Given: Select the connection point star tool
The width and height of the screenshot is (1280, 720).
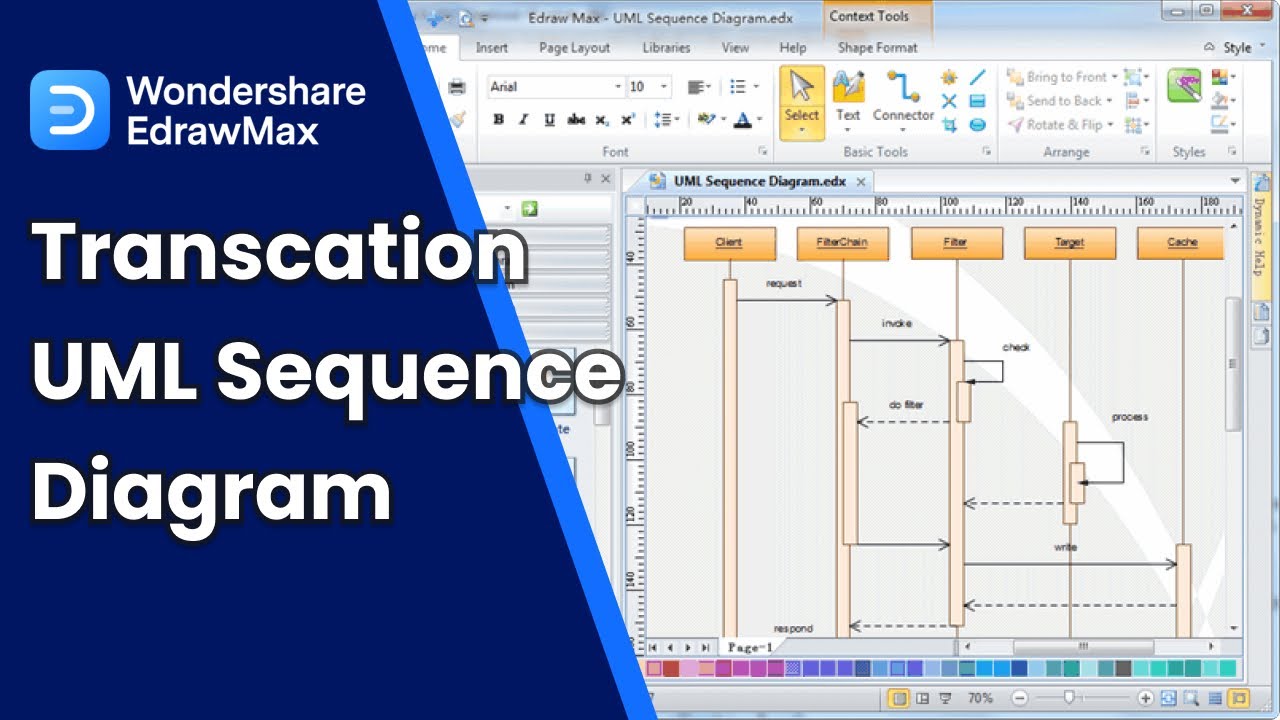Looking at the screenshot, I should pos(949,78).
